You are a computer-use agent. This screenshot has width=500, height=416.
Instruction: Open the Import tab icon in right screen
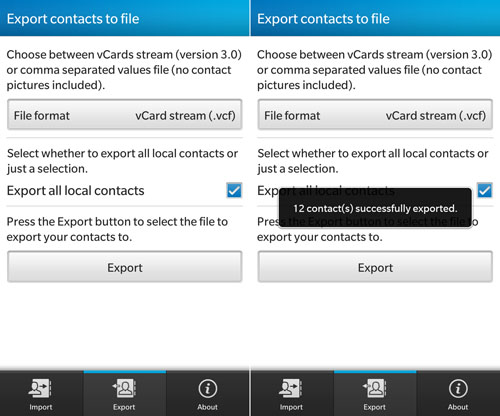[x=291, y=388]
